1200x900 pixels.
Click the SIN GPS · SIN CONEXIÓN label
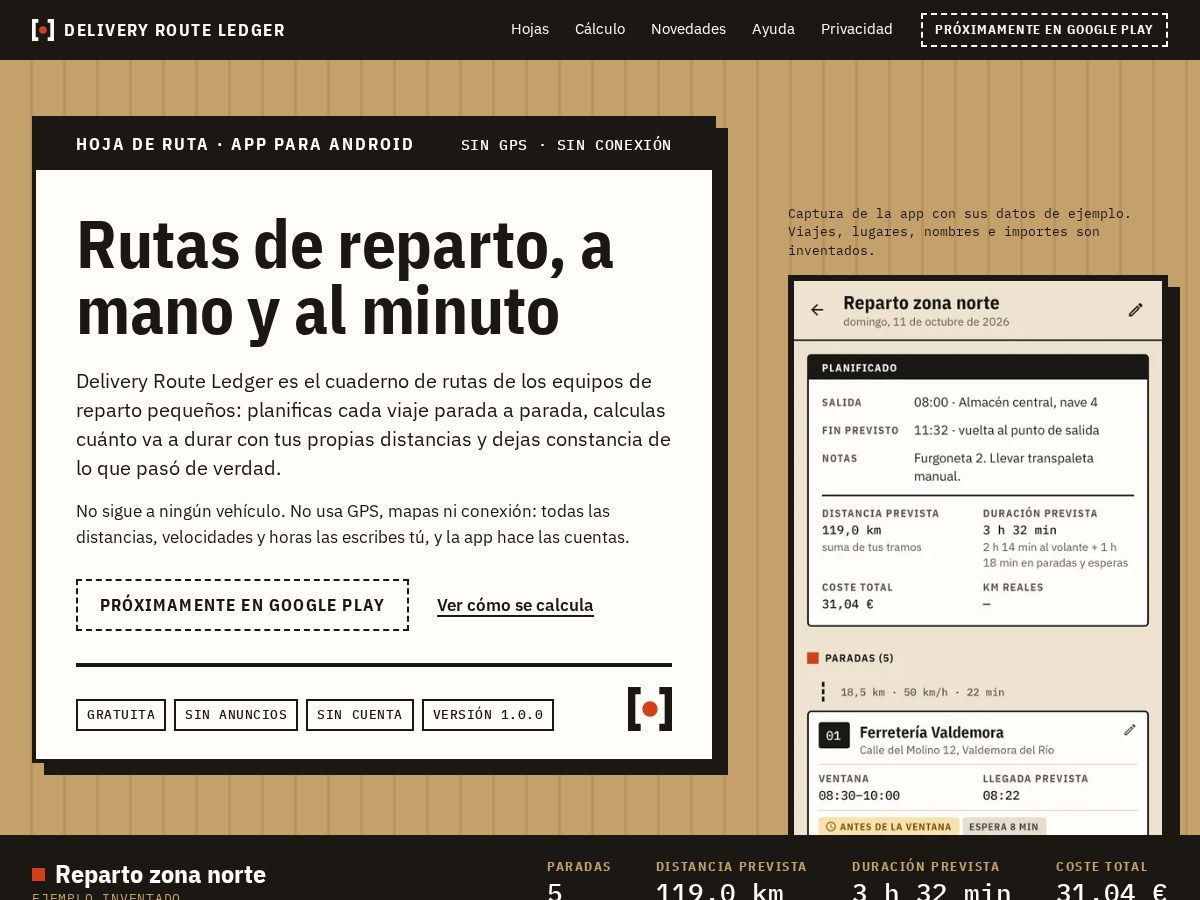click(566, 145)
